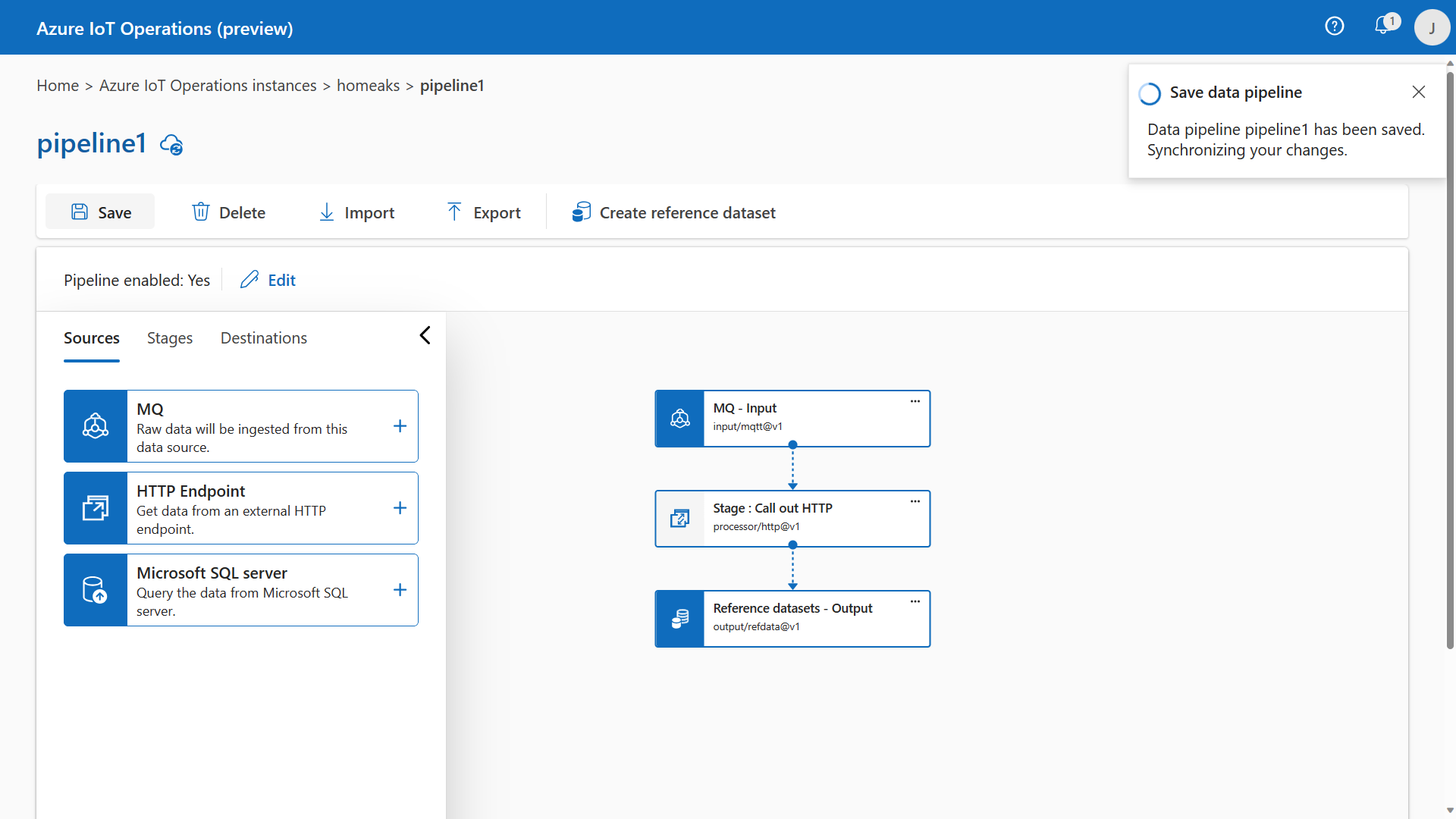The image size is (1456, 819).
Task: Click the Call out HTTP connector dot
Action: (x=792, y=545)
